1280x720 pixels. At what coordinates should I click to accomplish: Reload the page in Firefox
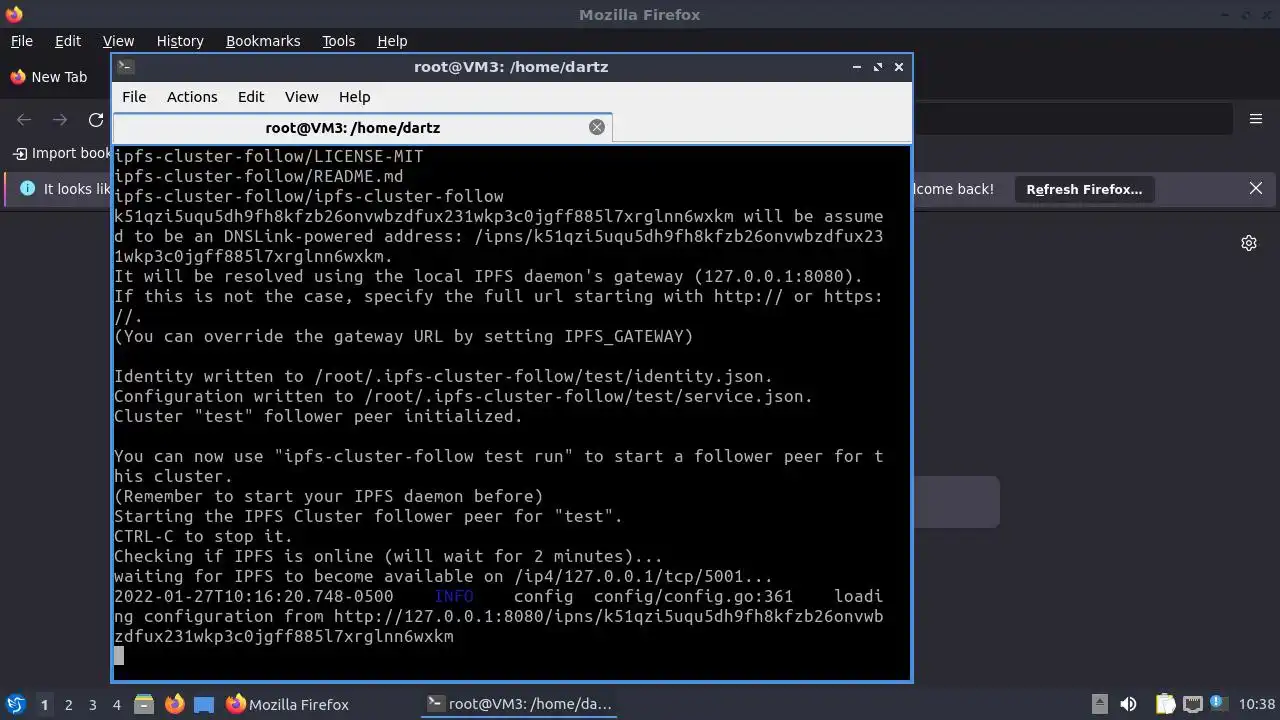click(96, 120)
